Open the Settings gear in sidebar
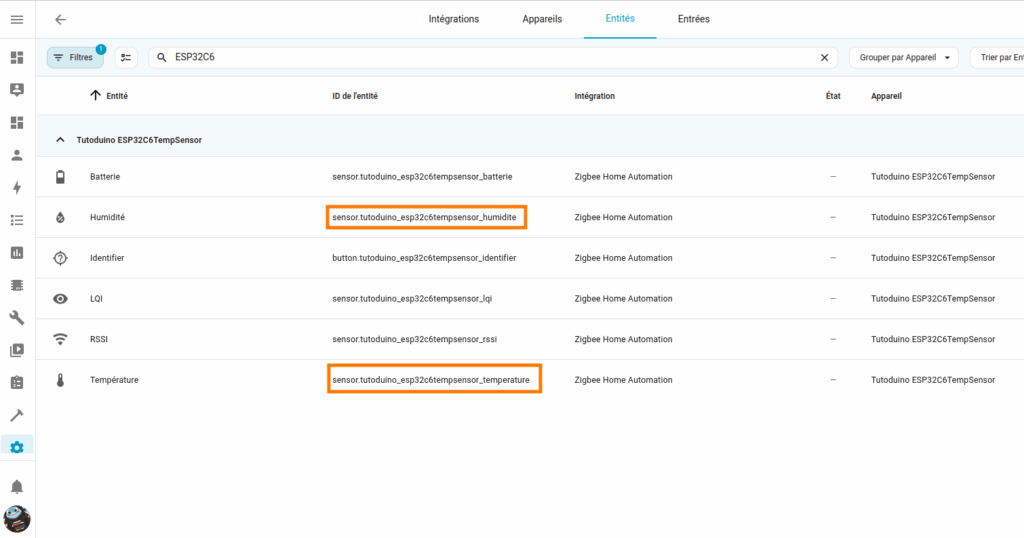 click(x=17, y=447)
